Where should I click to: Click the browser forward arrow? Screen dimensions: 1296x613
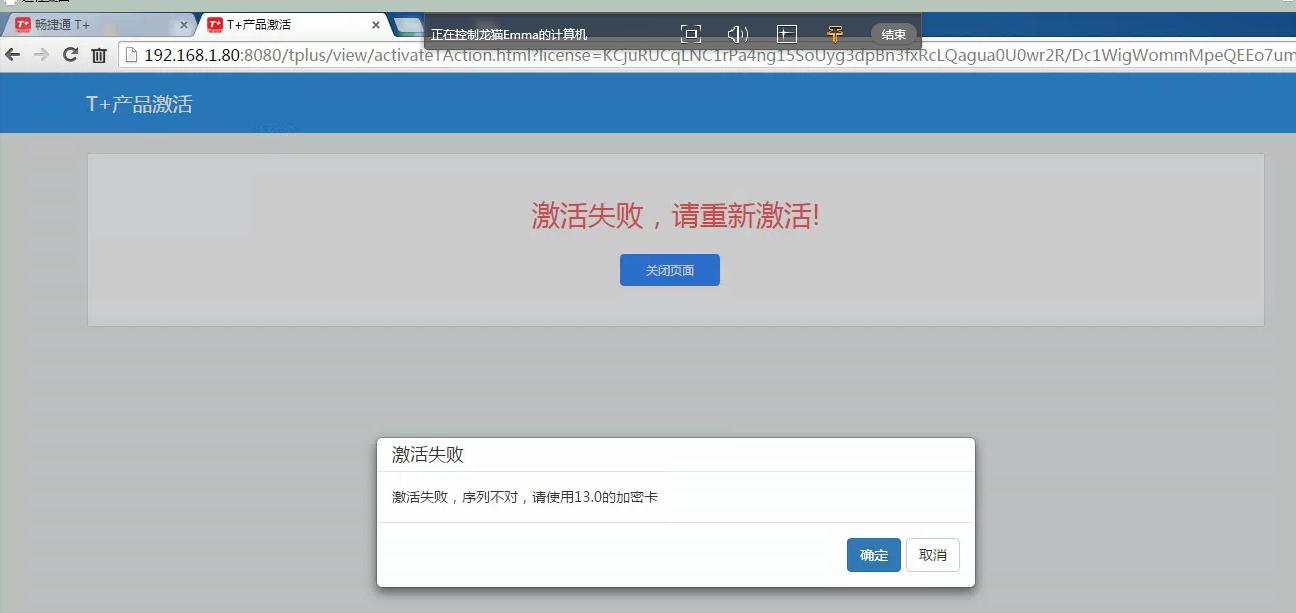(41, 55)
